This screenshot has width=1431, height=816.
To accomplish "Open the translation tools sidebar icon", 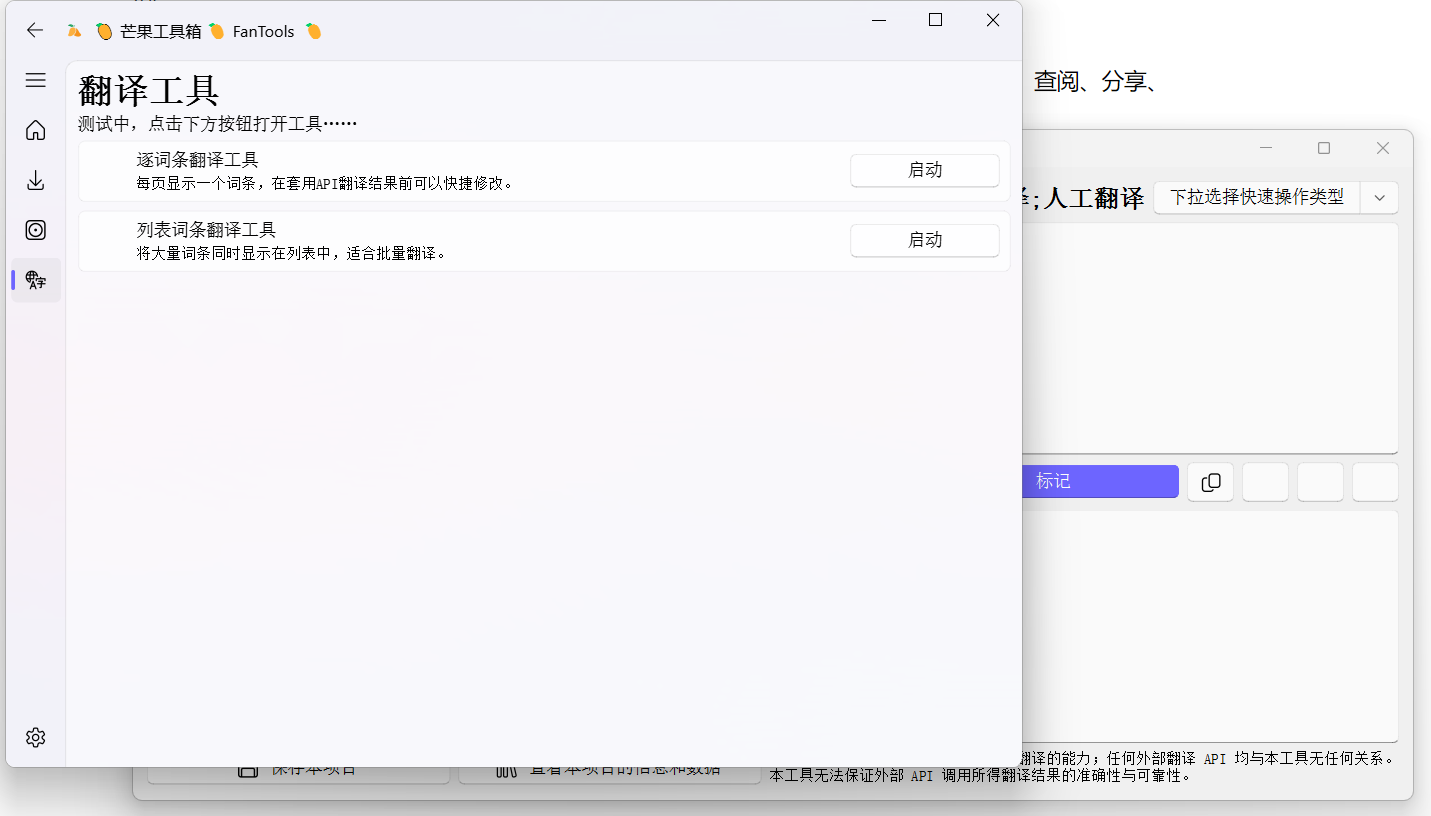I will click(x=36, y=280).
